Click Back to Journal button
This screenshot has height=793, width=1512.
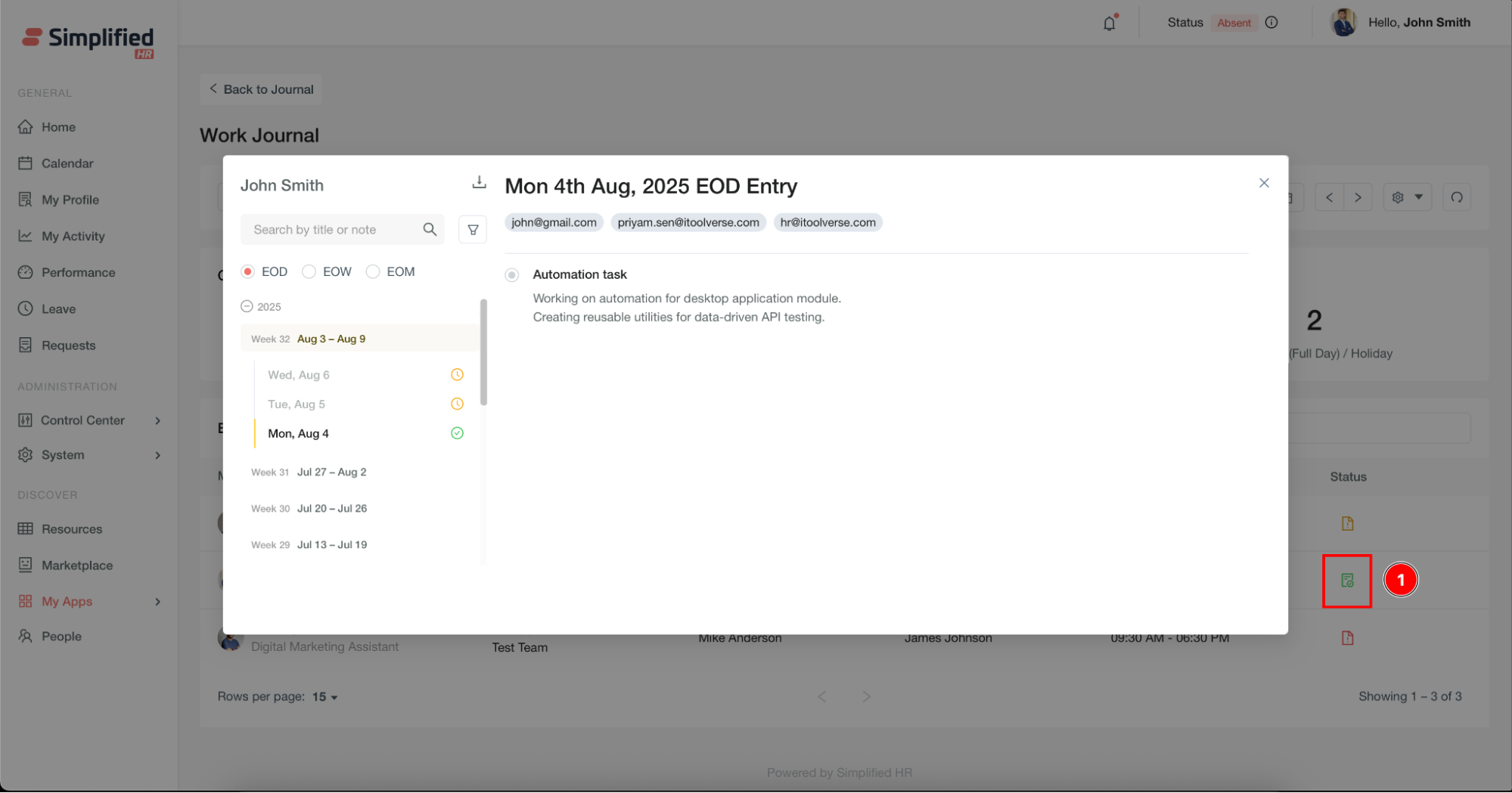[x=261, y=89]
